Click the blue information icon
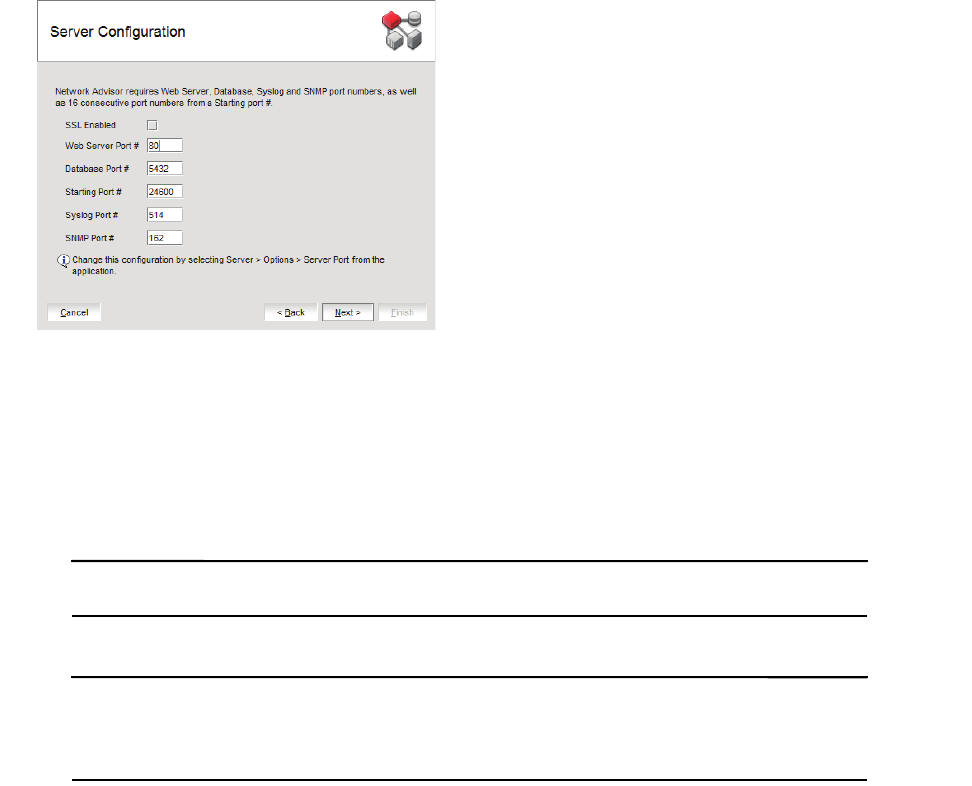This screenshot has width=972, height=786. tap(63, 261)
